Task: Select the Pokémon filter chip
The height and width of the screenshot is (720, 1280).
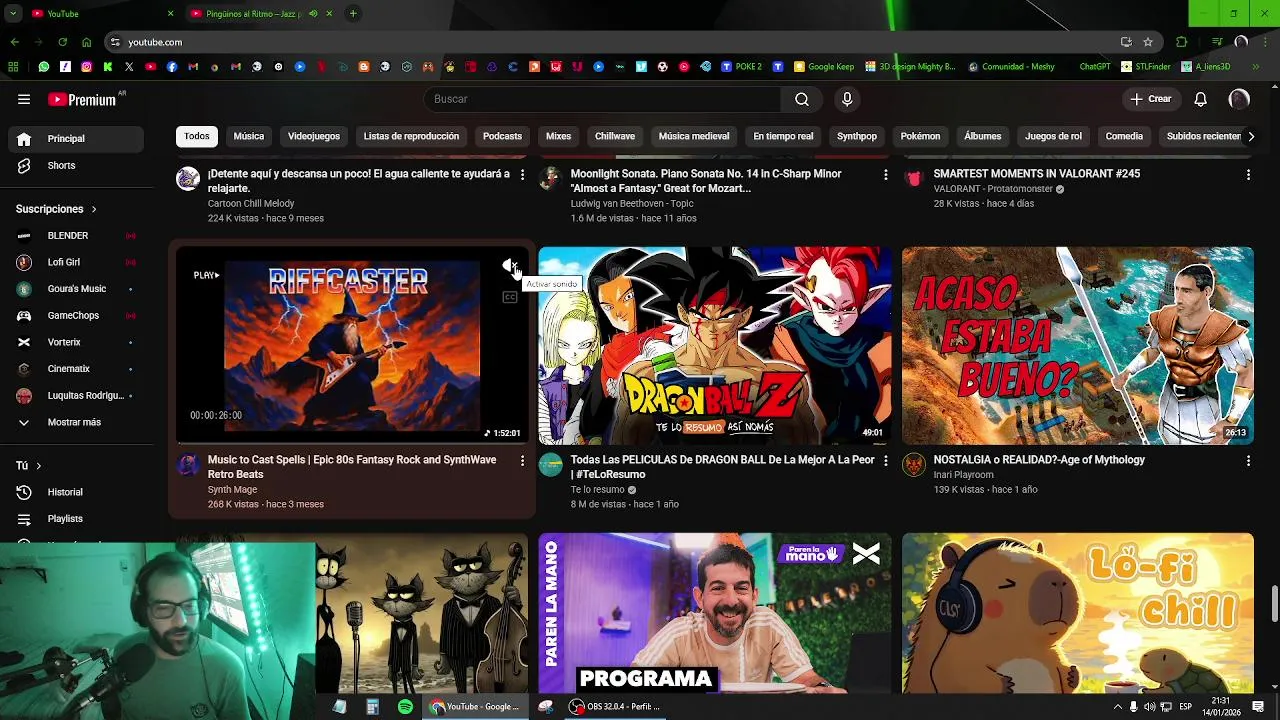Action: (920, 136)
